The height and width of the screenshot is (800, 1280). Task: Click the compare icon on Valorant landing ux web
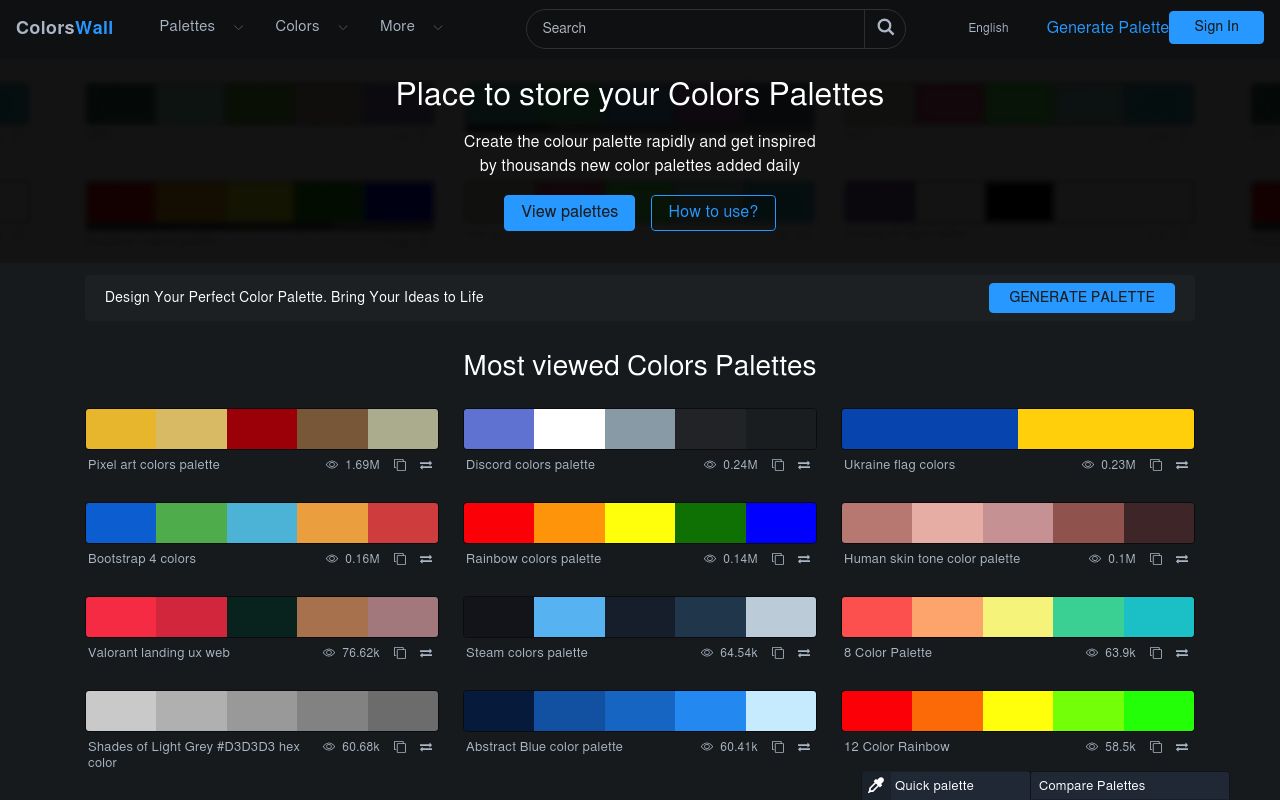tap(426, 653)
